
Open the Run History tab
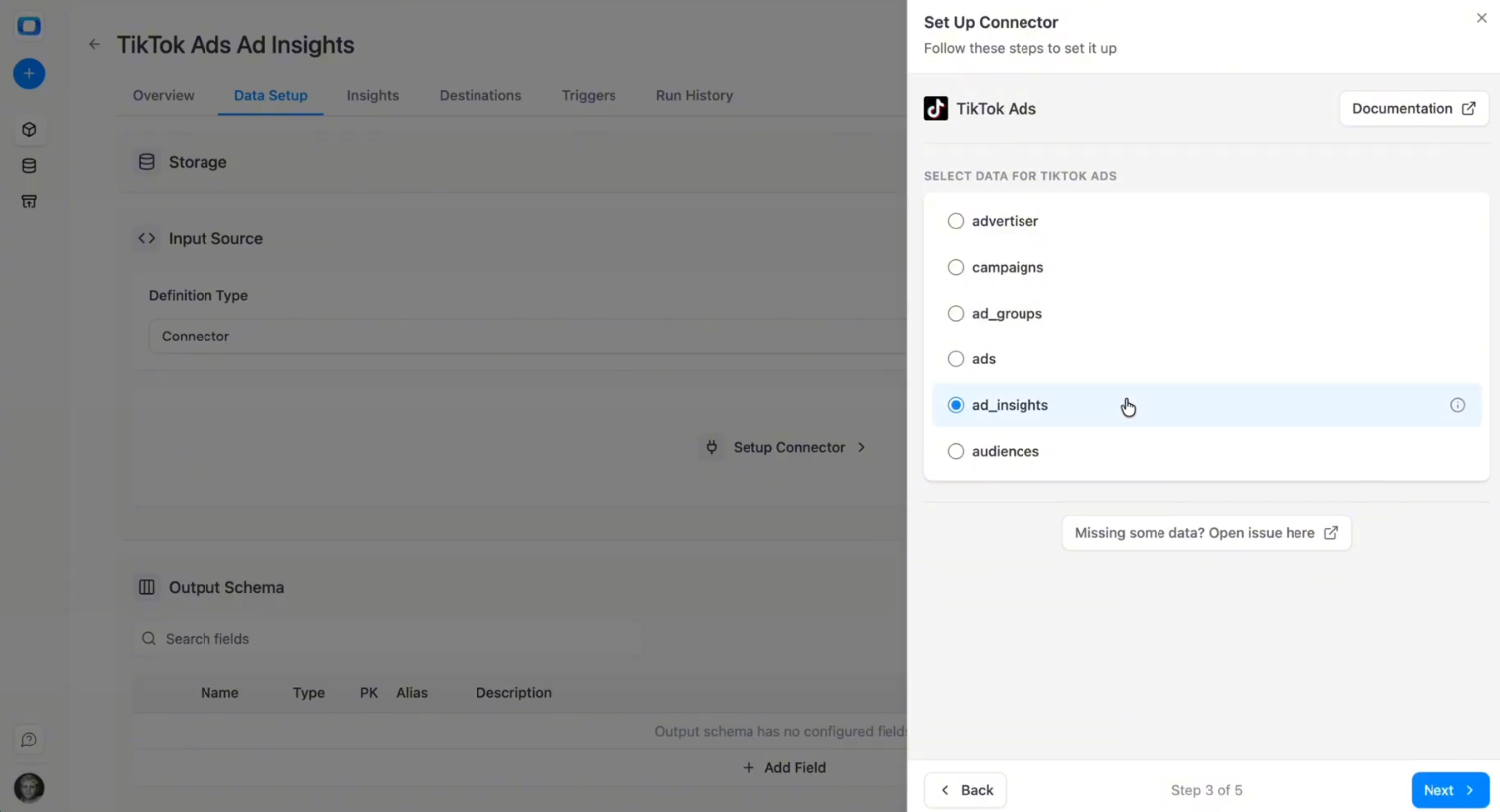(x=694, y=95)
